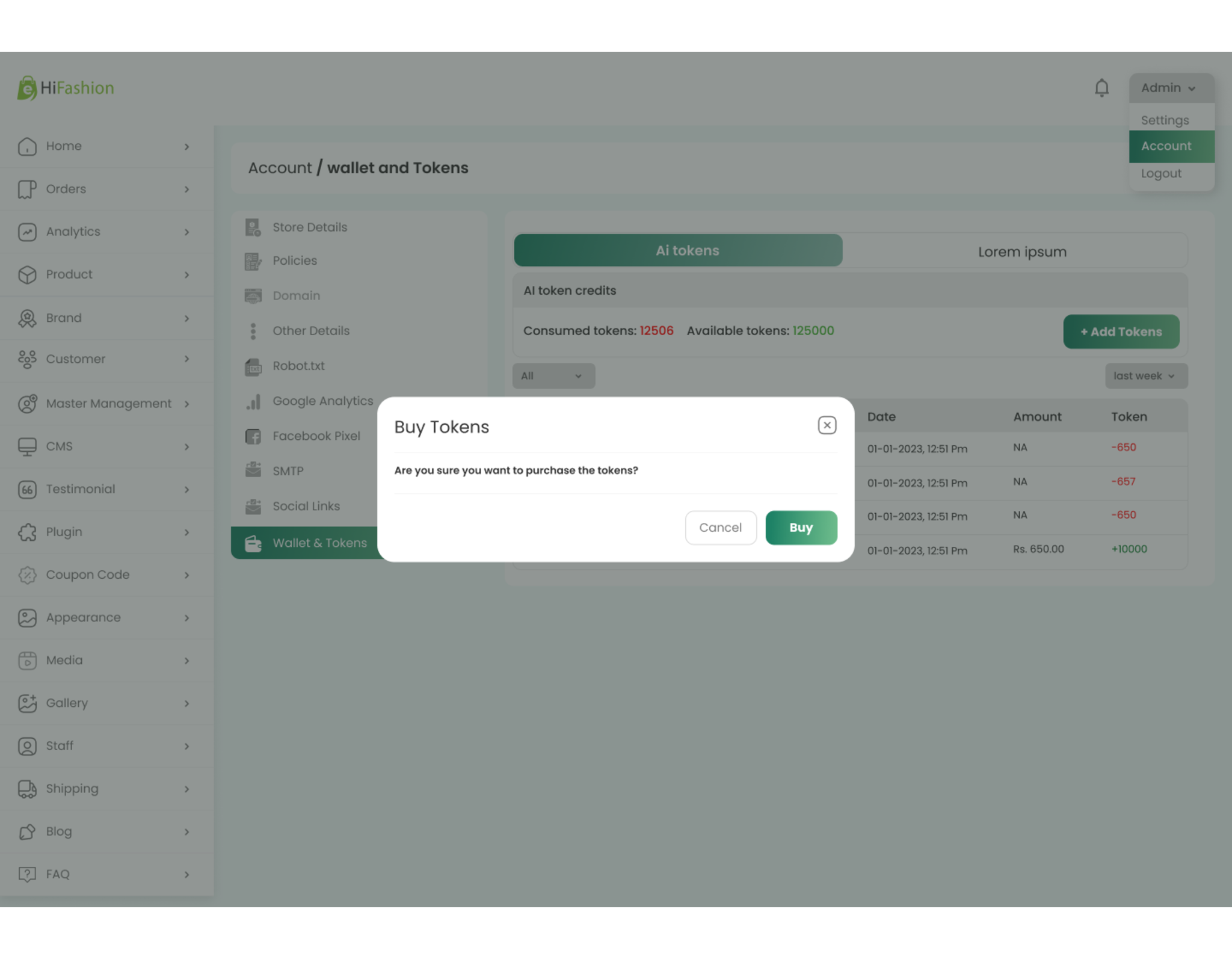Click the Analytics sidebar icon
The height and width of the screenshot is (959, 1232).
27,232
